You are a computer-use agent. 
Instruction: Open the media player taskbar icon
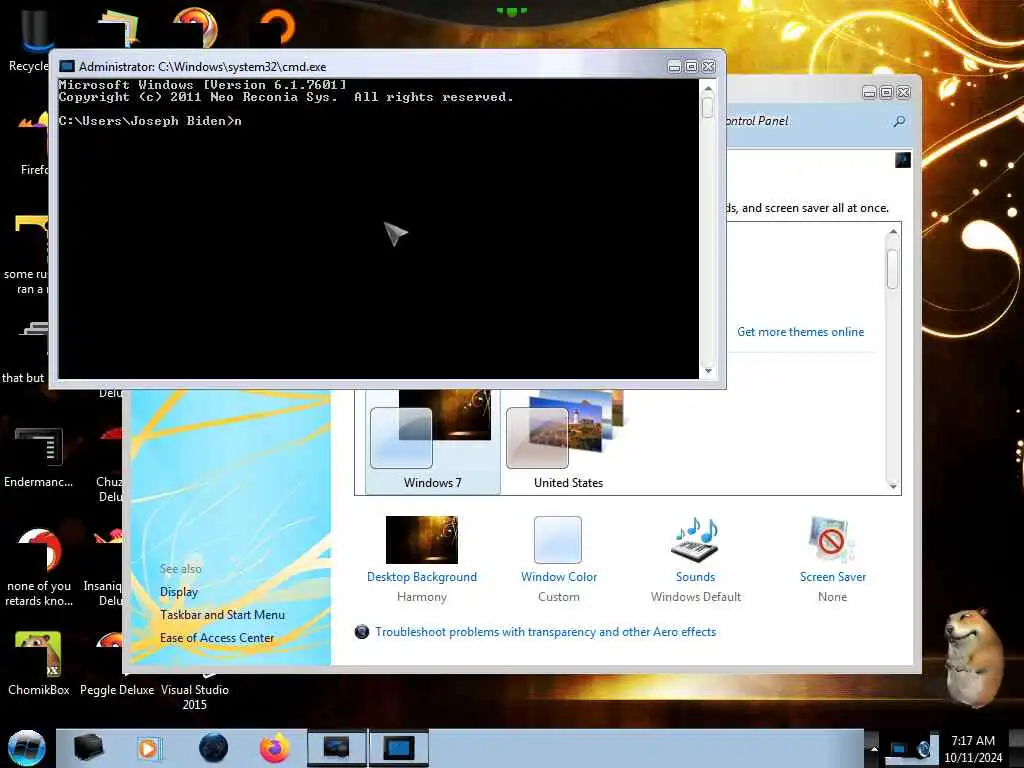[x=148, y=748]
